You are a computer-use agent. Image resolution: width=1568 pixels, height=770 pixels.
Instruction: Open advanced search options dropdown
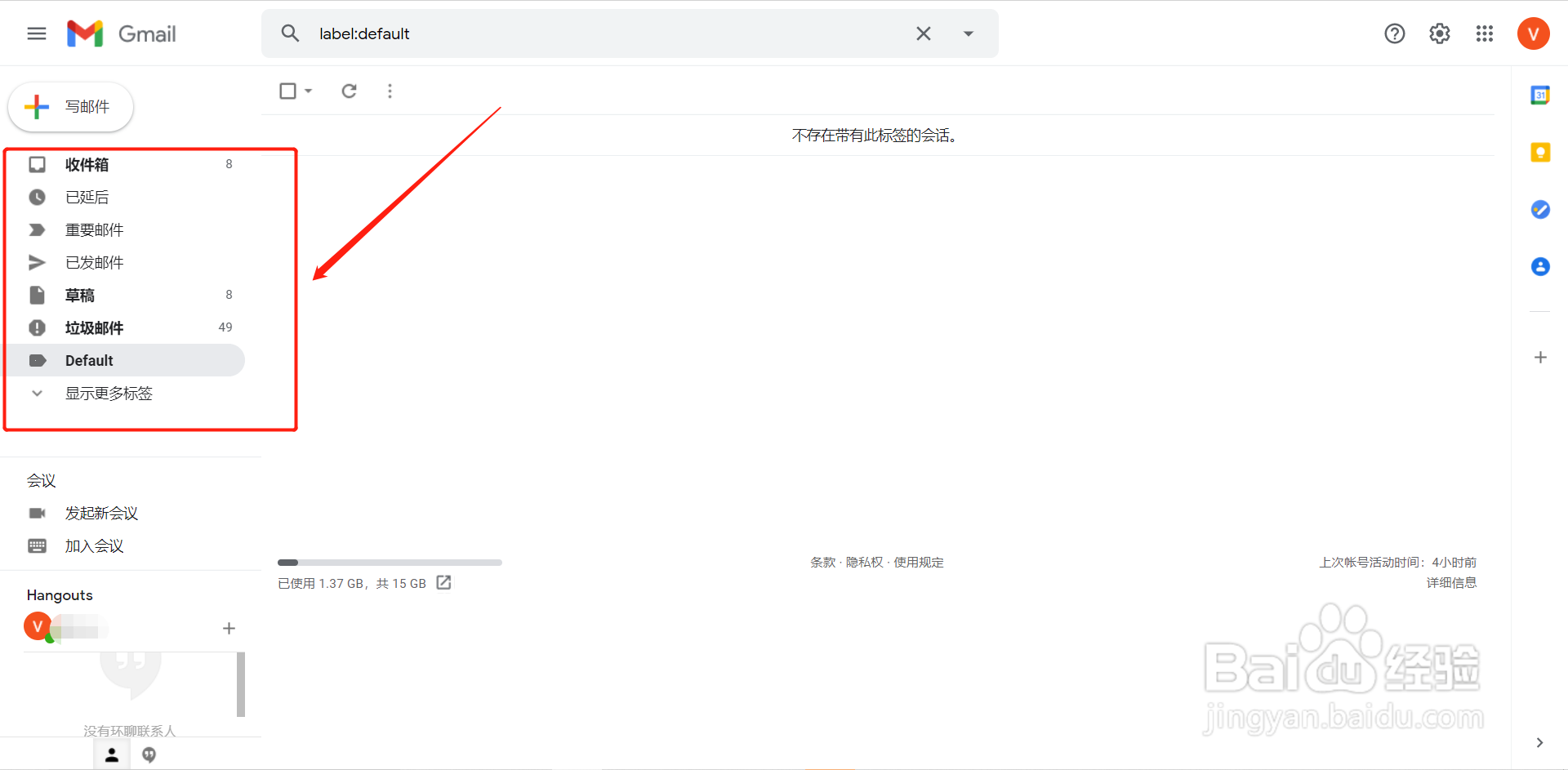[969, 33]
